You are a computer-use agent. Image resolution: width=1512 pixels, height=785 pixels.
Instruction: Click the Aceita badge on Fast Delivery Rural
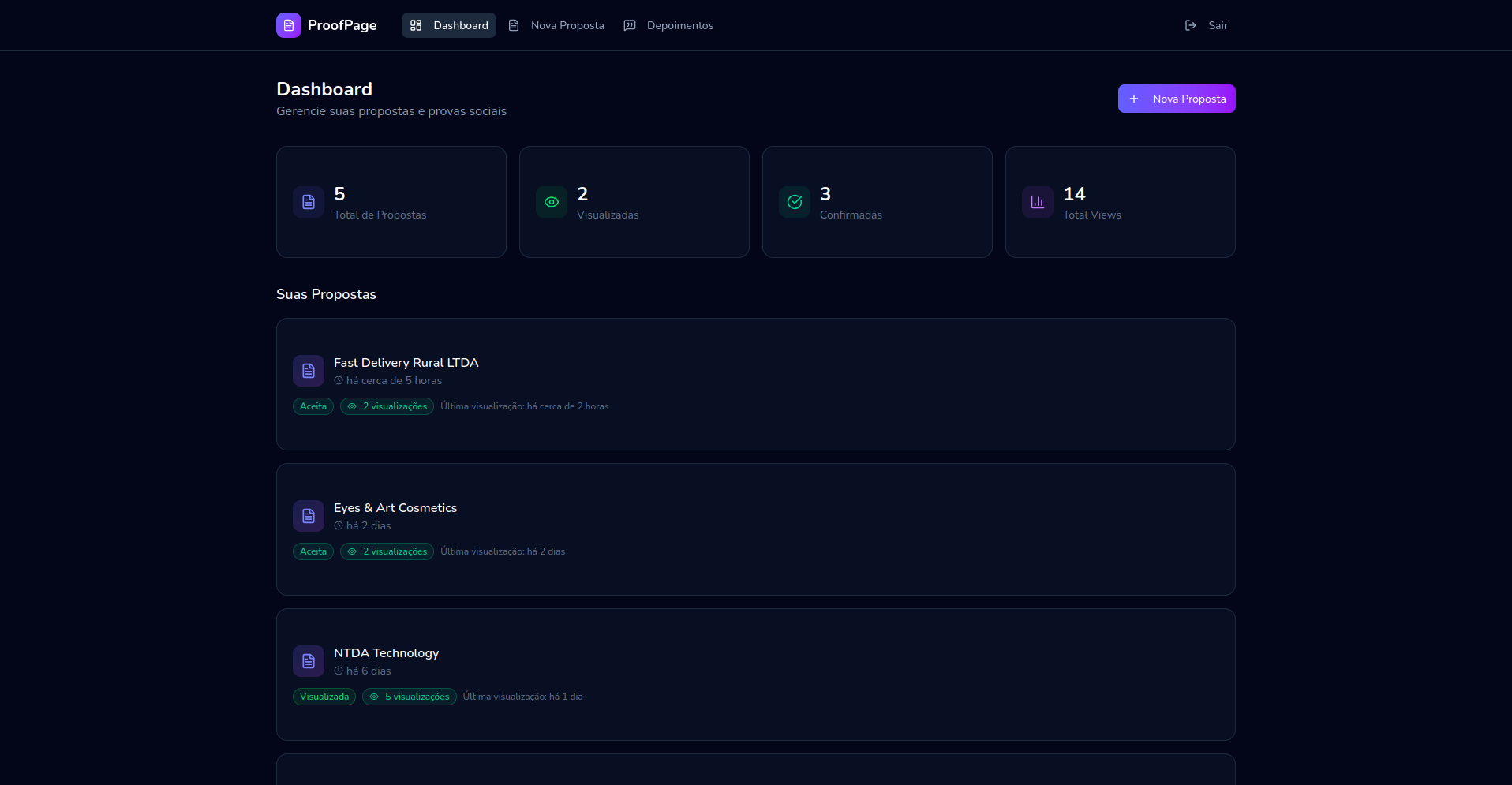[313, 406]
